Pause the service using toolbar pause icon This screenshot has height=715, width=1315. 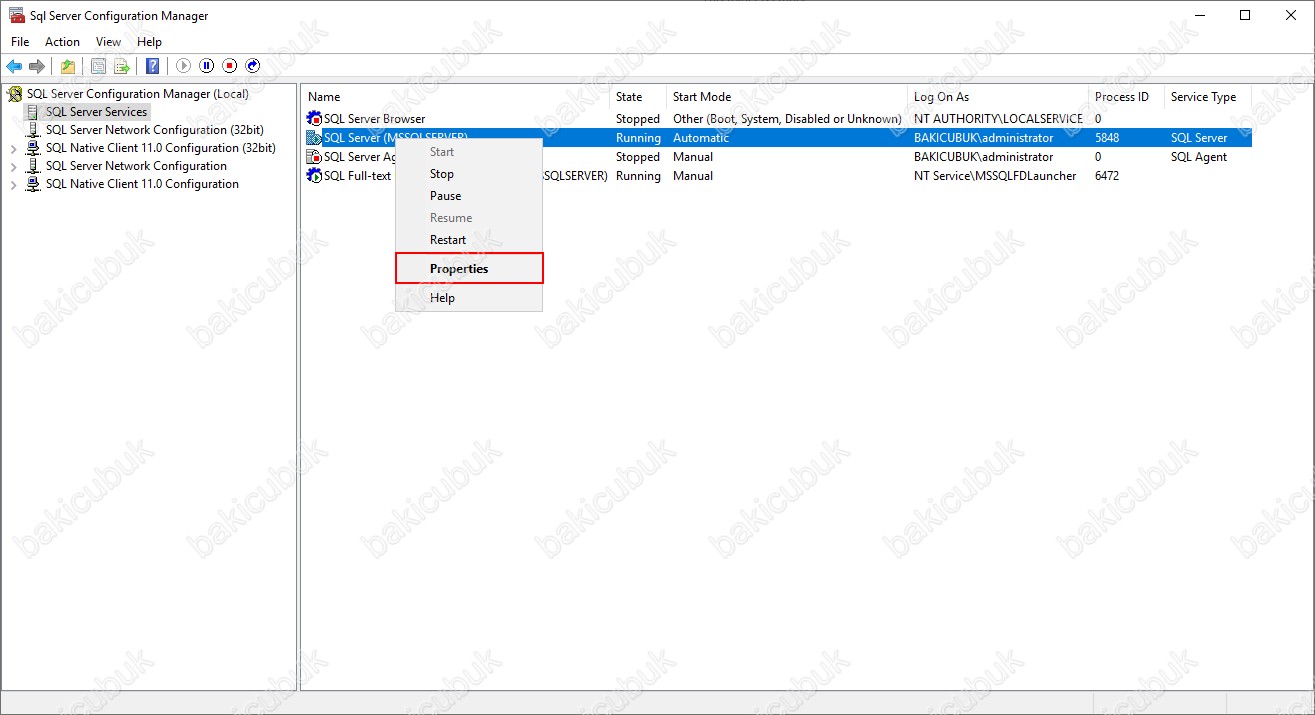tap(207, 66)
